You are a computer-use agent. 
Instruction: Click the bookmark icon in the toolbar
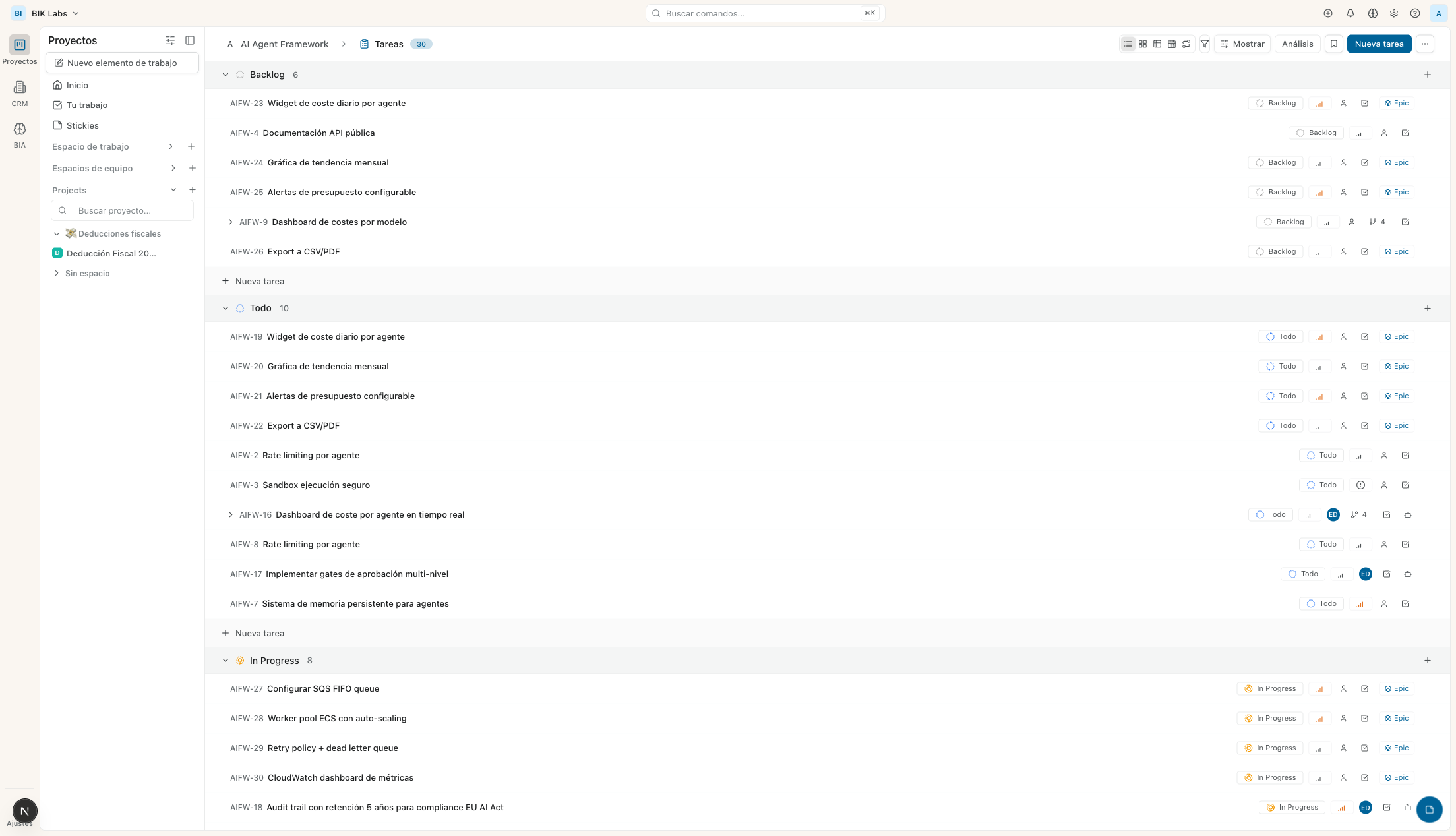pos(1334,44)
